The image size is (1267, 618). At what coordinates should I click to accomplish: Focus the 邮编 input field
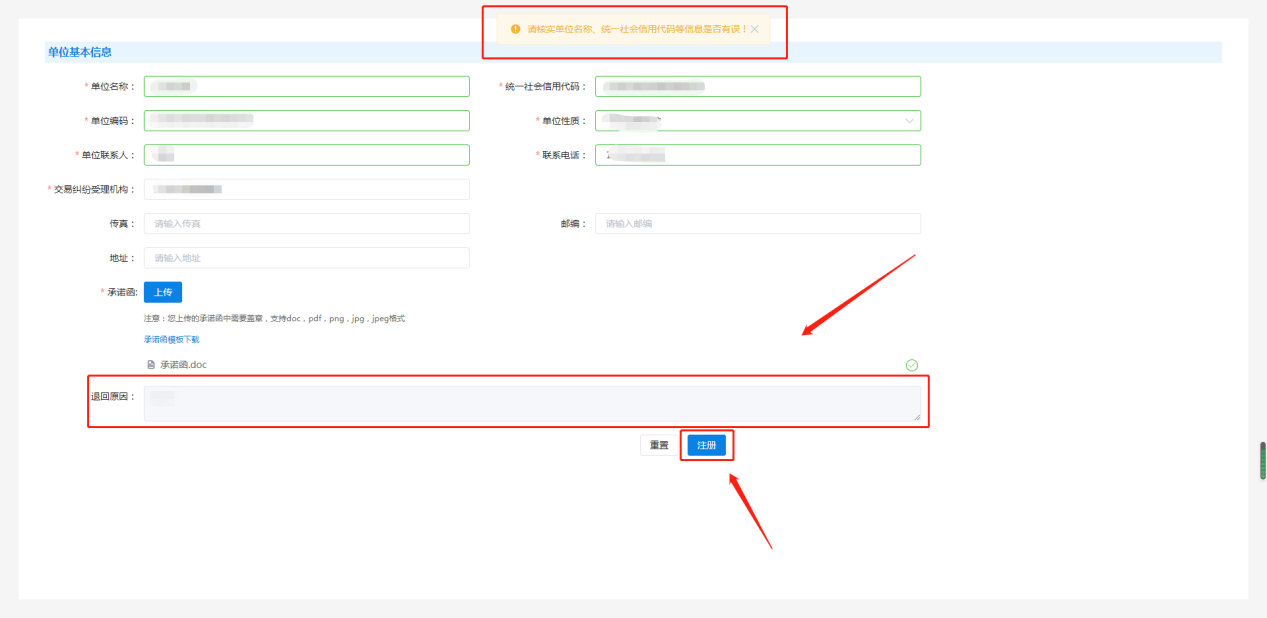pyautogui.click(x=757, y=223)
